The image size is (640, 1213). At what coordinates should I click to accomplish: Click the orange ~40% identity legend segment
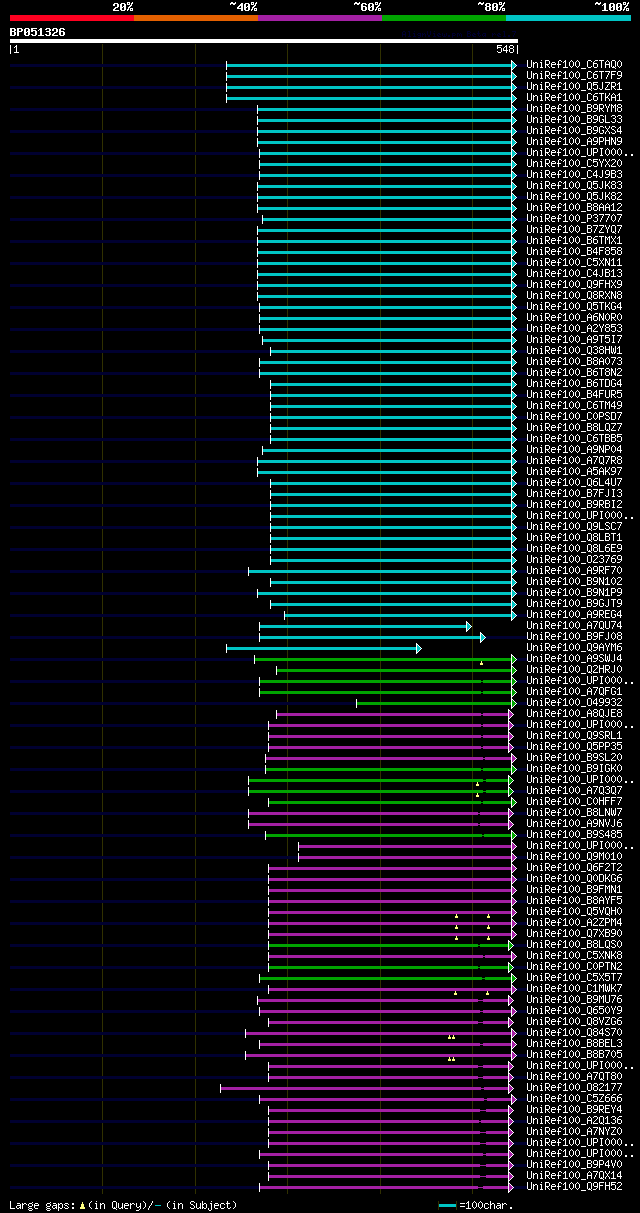195,17
